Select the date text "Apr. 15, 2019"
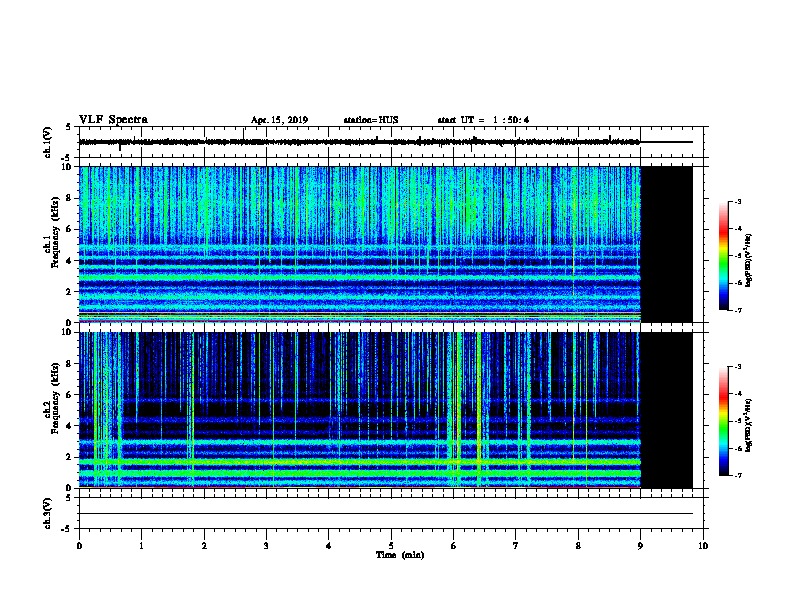The height and width of the screenshot is (612, 792). 279,120
